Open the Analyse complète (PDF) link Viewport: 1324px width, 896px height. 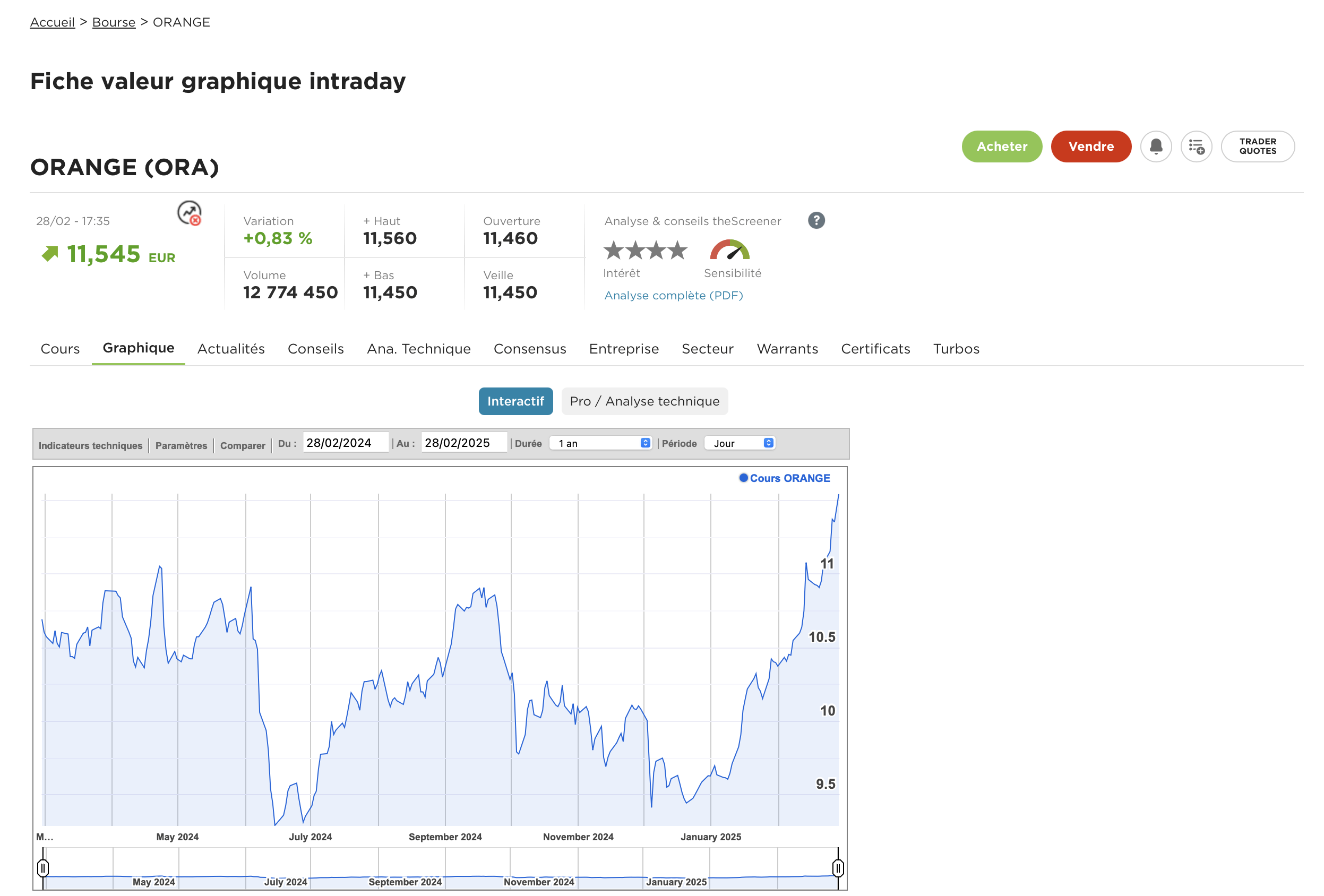click(x=673, y=295)
